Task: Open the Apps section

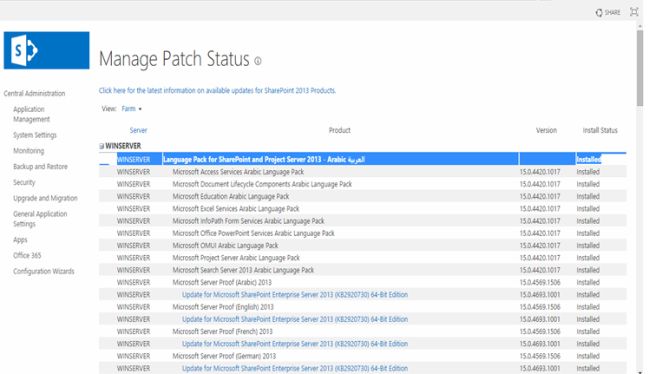Action: pyautogui.click(x=20, y=240)
